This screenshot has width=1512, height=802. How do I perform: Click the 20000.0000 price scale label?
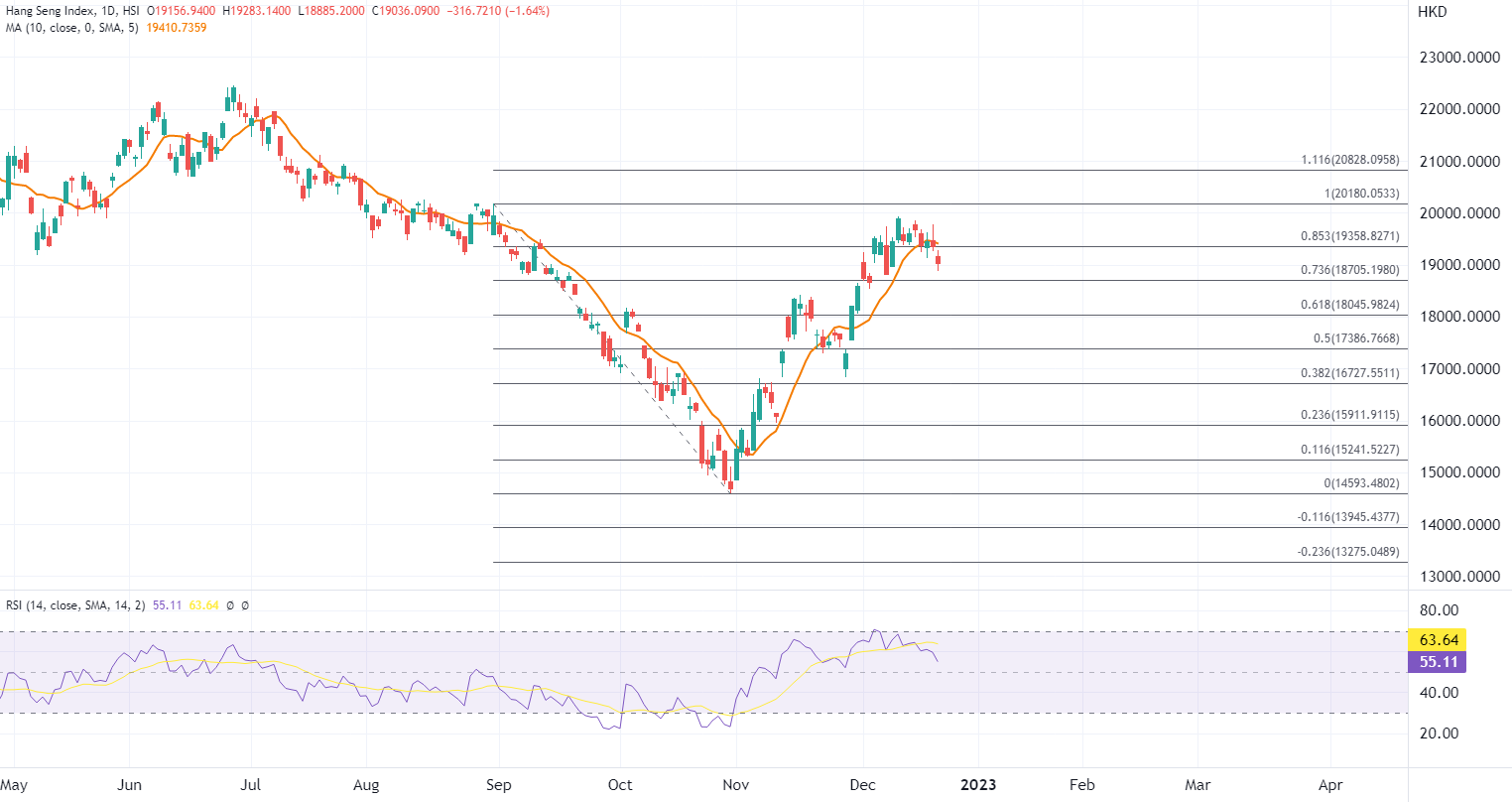click(x=1460, y=213)
